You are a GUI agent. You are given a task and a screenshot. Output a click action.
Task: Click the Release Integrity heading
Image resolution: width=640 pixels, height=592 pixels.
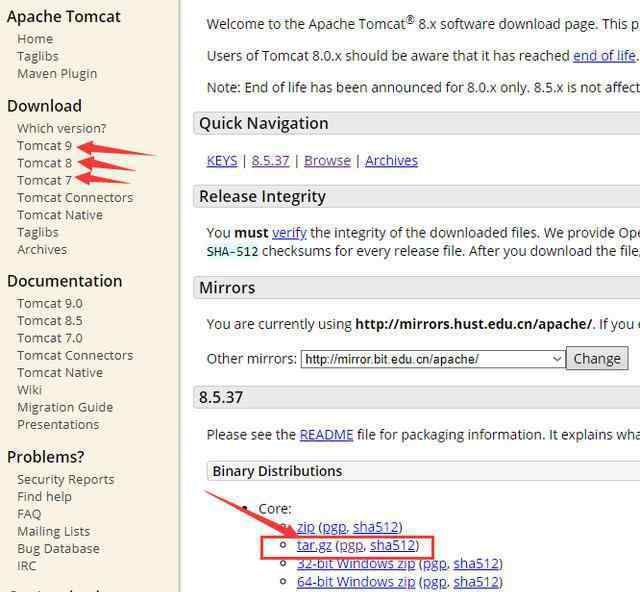point(262,196)
